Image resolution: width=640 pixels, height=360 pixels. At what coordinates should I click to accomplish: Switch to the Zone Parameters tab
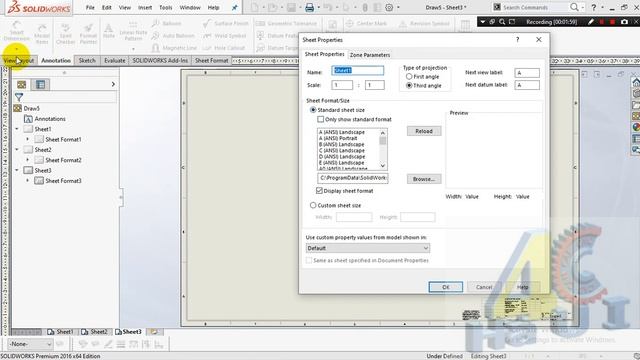370,55
